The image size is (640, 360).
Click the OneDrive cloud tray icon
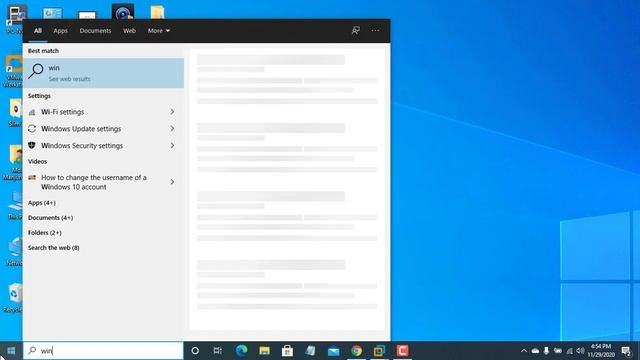[535, 351]
